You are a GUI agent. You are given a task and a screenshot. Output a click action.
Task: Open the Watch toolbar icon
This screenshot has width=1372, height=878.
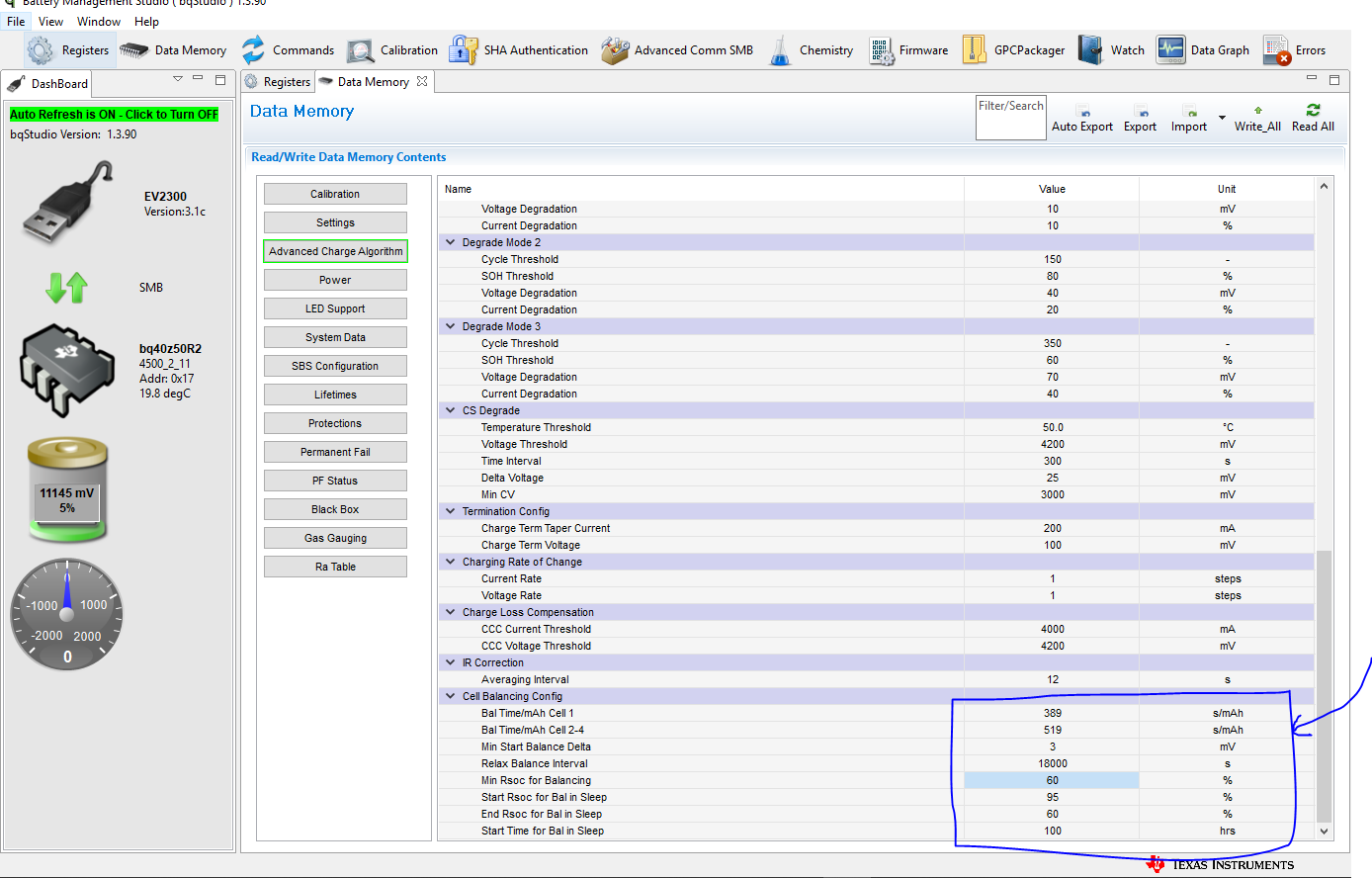(1090, 50)
